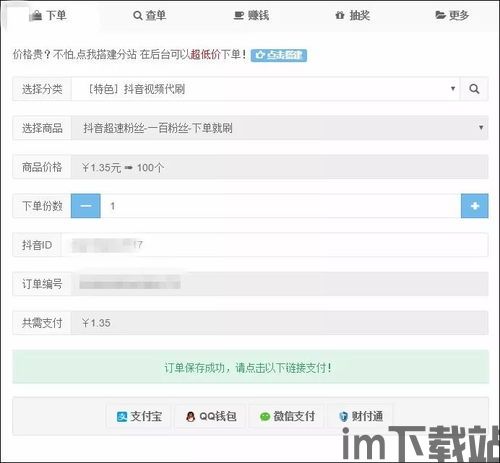
Task: Click the 订单保存成功 success message
Action: tap(250, 367)
